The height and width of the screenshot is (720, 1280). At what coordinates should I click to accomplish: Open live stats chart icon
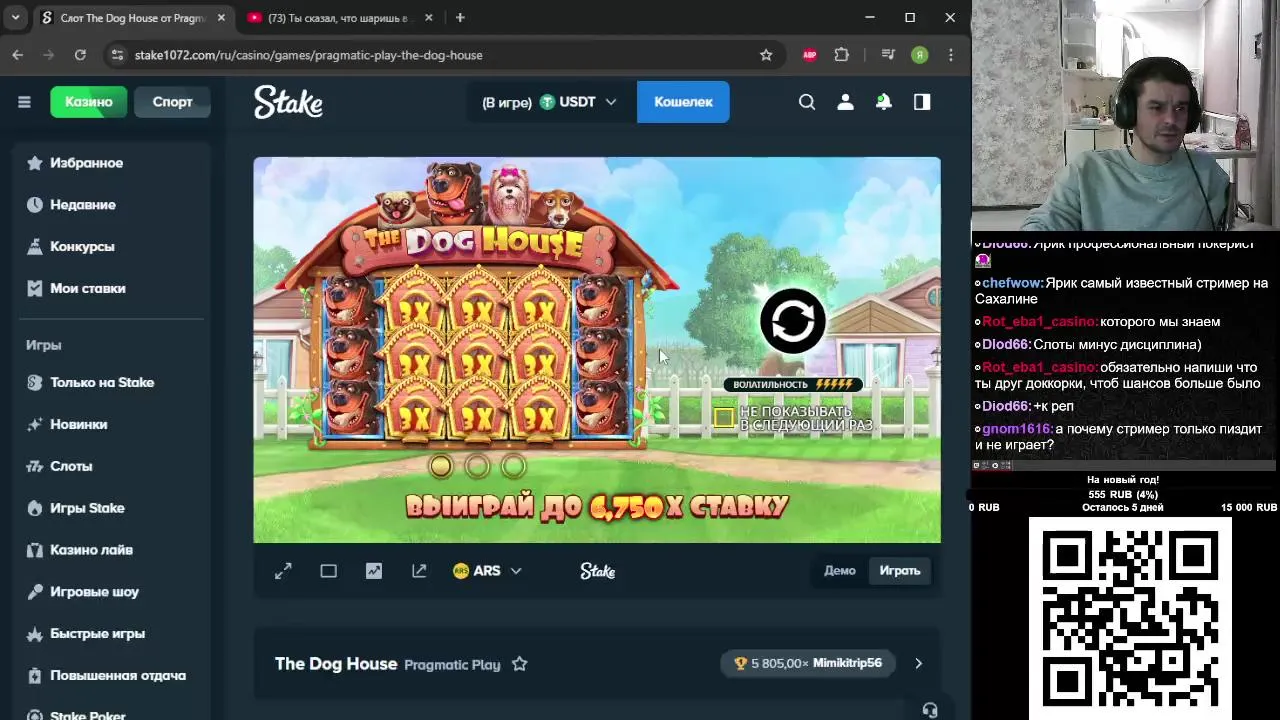pos(374,571)
